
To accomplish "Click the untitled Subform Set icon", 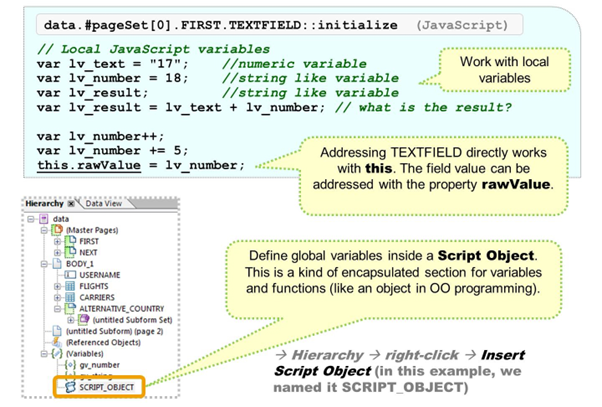I will click(84, 319).
